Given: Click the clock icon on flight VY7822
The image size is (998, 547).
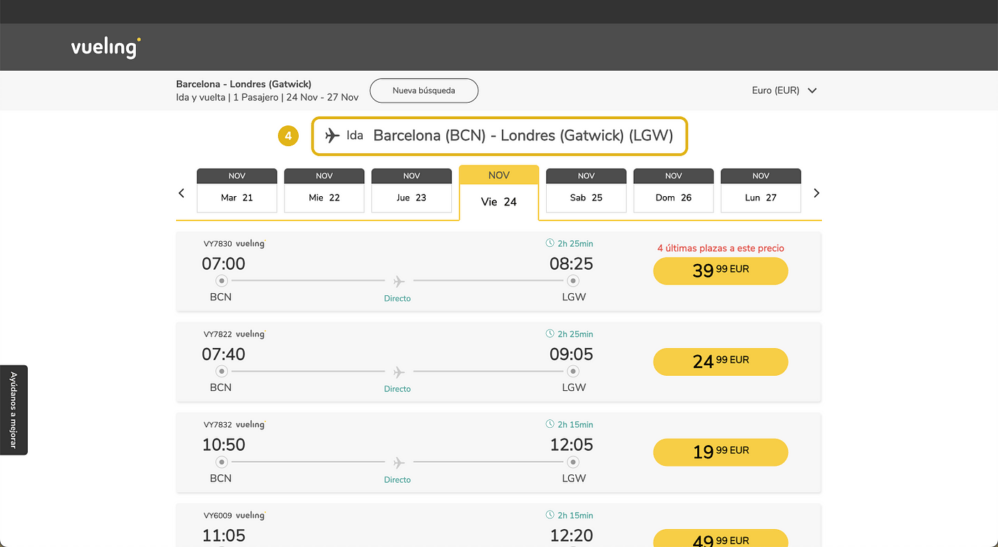Looking at the screenshot, I should click(x=550, y=334).
